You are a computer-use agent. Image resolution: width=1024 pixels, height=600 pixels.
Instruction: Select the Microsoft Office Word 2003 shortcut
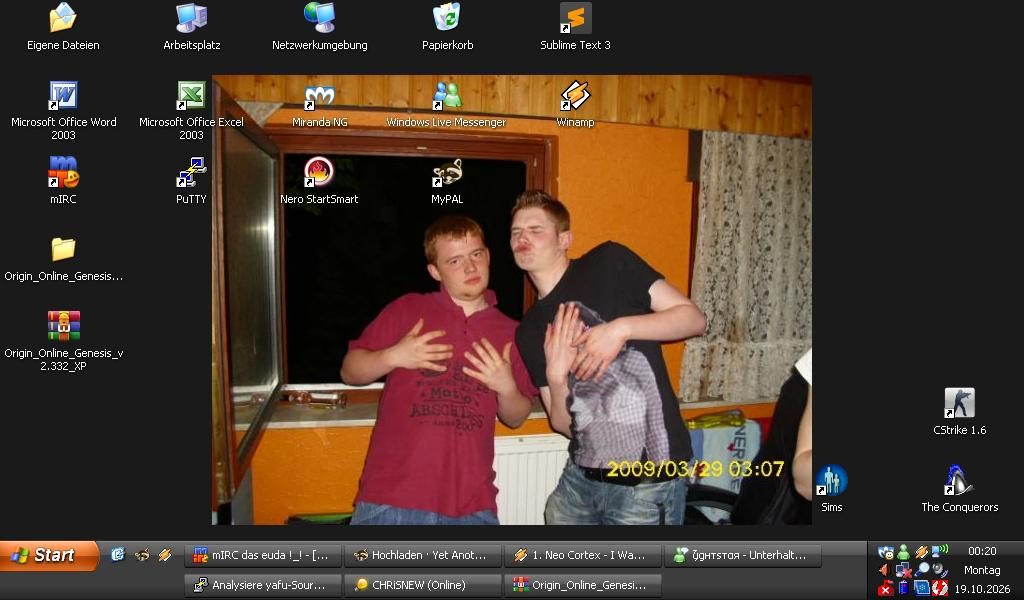[63, 110]
